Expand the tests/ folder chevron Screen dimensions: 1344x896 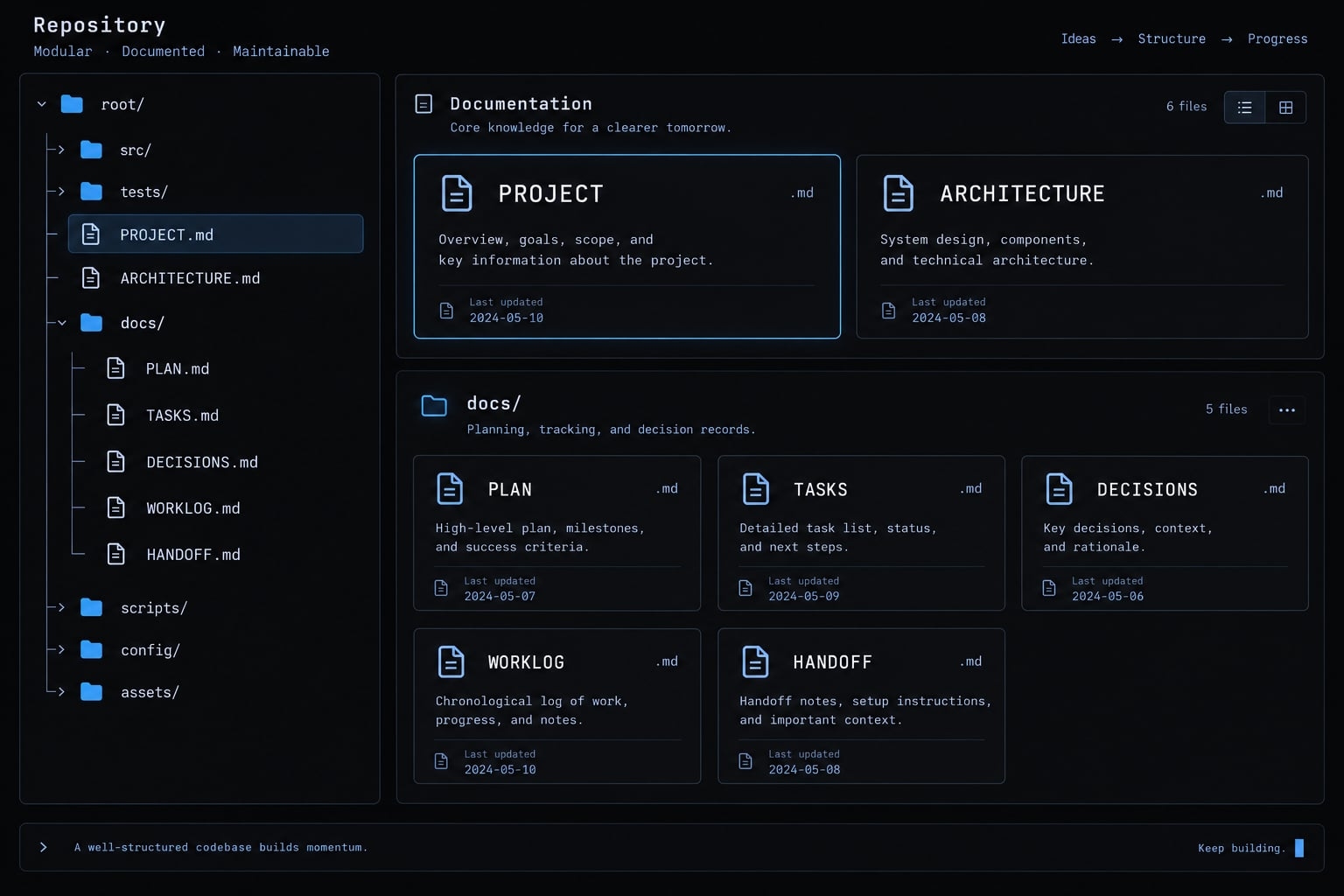point(61,192)
